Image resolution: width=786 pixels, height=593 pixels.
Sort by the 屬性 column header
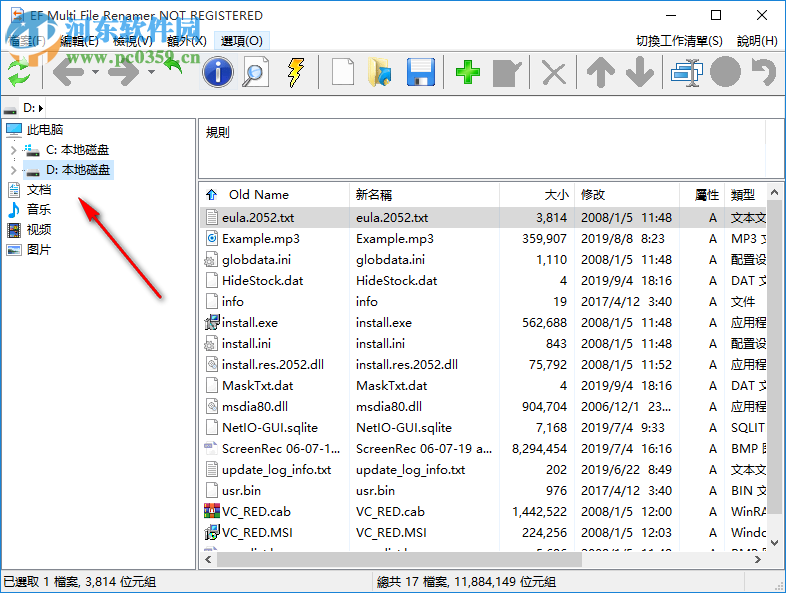[702, 194]
